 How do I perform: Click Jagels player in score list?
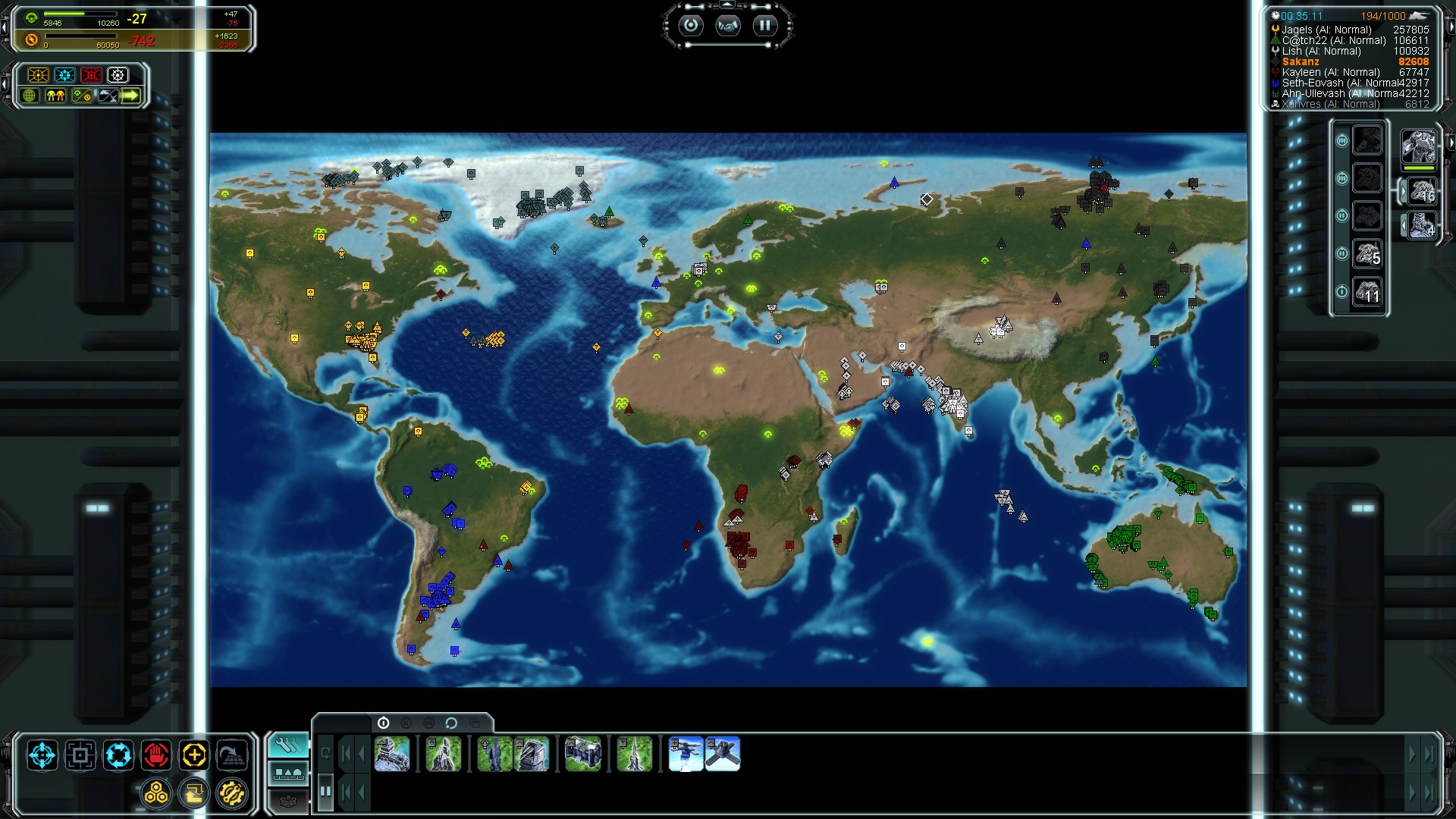coord(1326,30)
